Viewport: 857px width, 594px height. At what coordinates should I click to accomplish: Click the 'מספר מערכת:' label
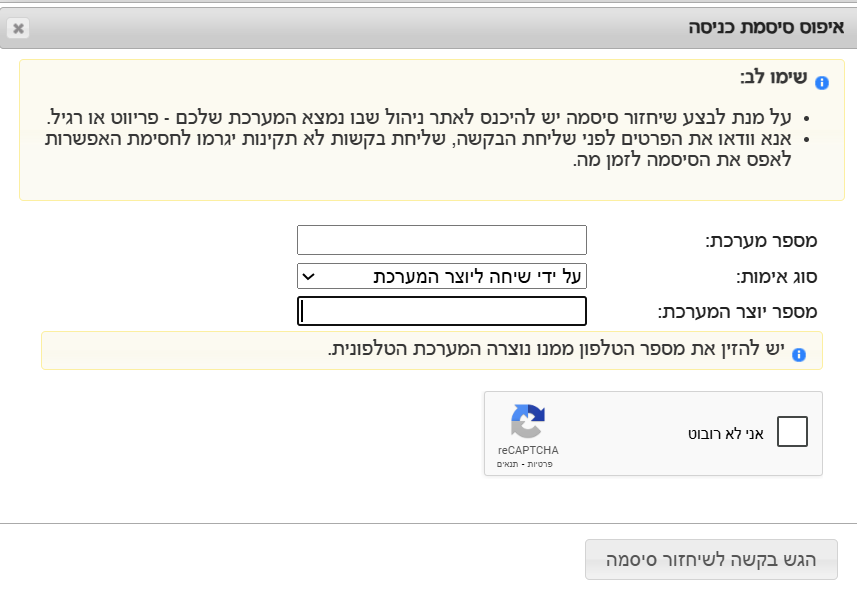761,241
